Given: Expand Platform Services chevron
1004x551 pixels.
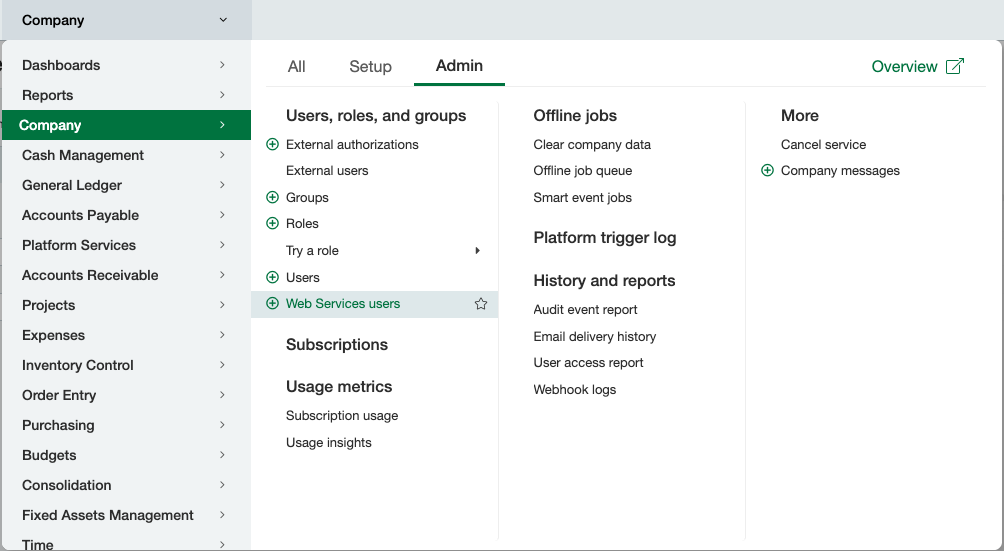Looking at the screenshot, I should (222, 245).
